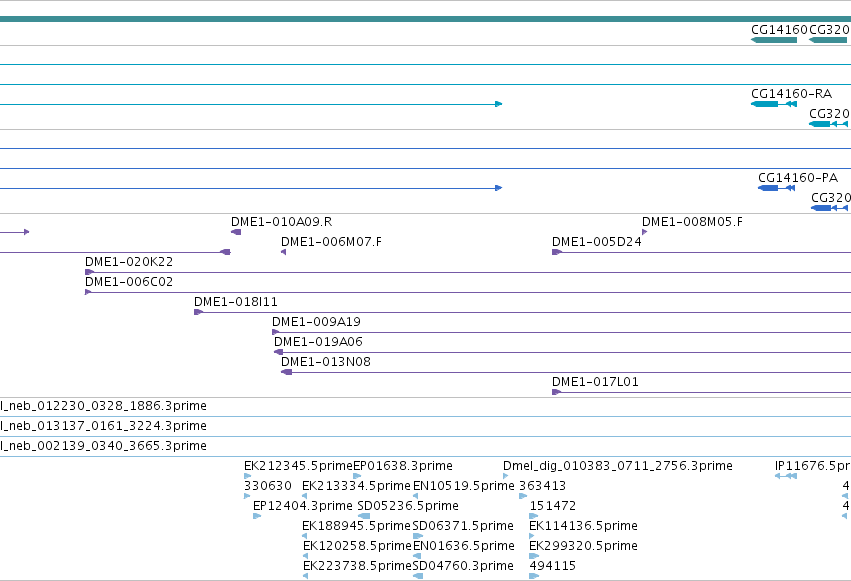The image size is (851, 581).
Task: Click the DME1-006C02 label
Action: click(x=129, y=282)
